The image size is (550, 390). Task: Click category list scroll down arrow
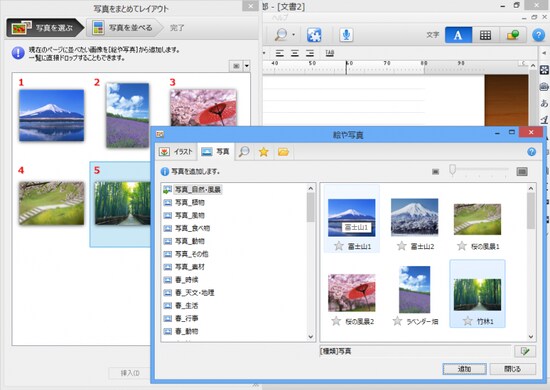(311, 336)
